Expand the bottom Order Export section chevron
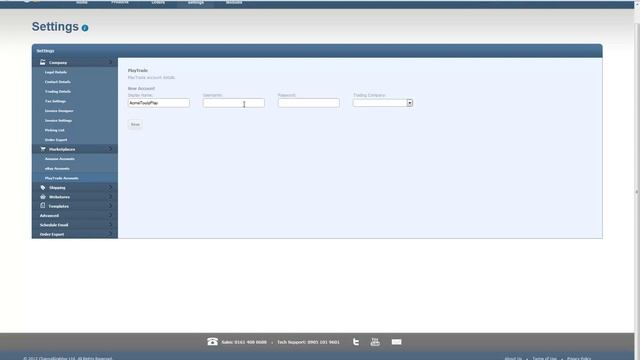 pos(110,234)
